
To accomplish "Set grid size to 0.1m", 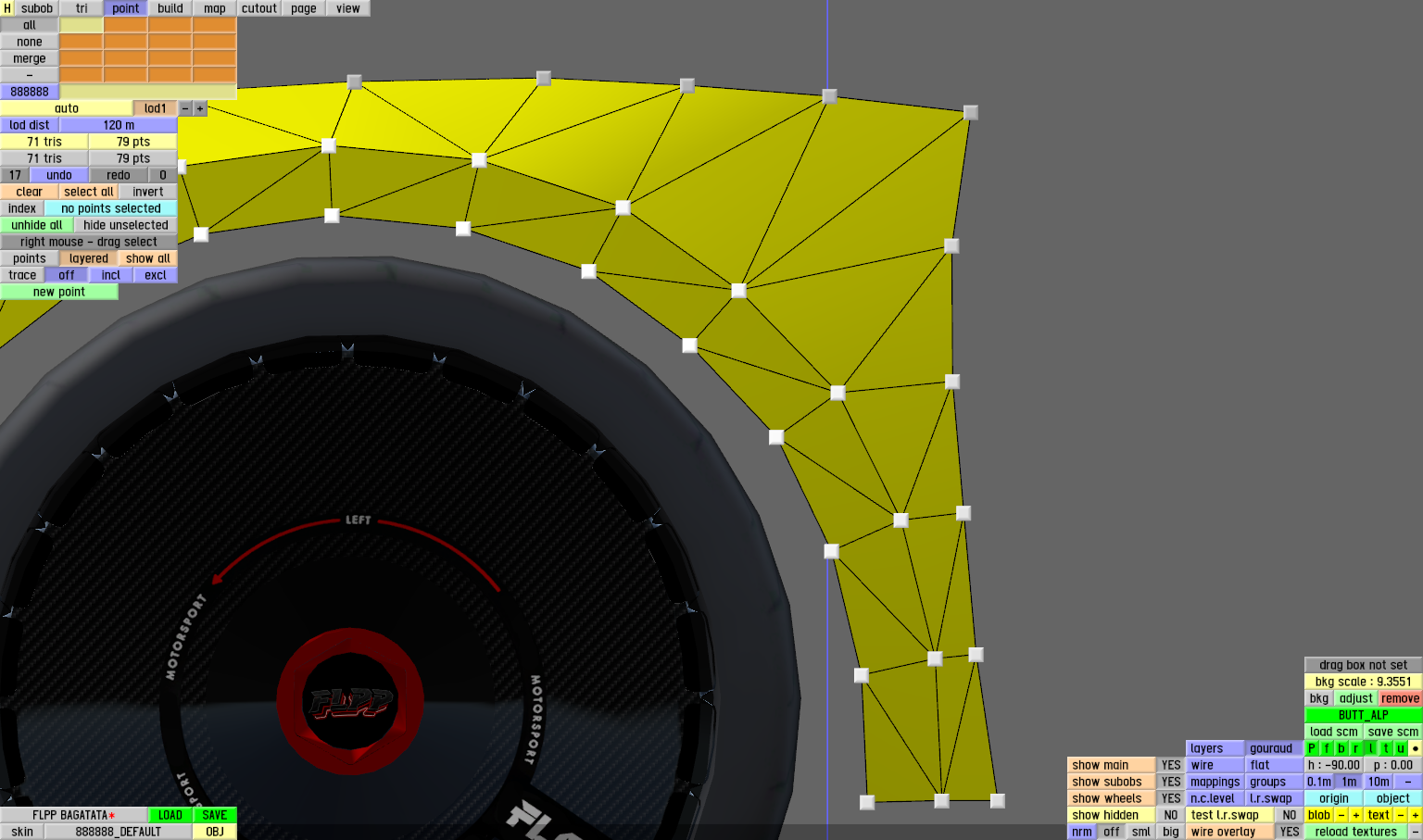I will pyautogui.click(x=1319, y=782).
